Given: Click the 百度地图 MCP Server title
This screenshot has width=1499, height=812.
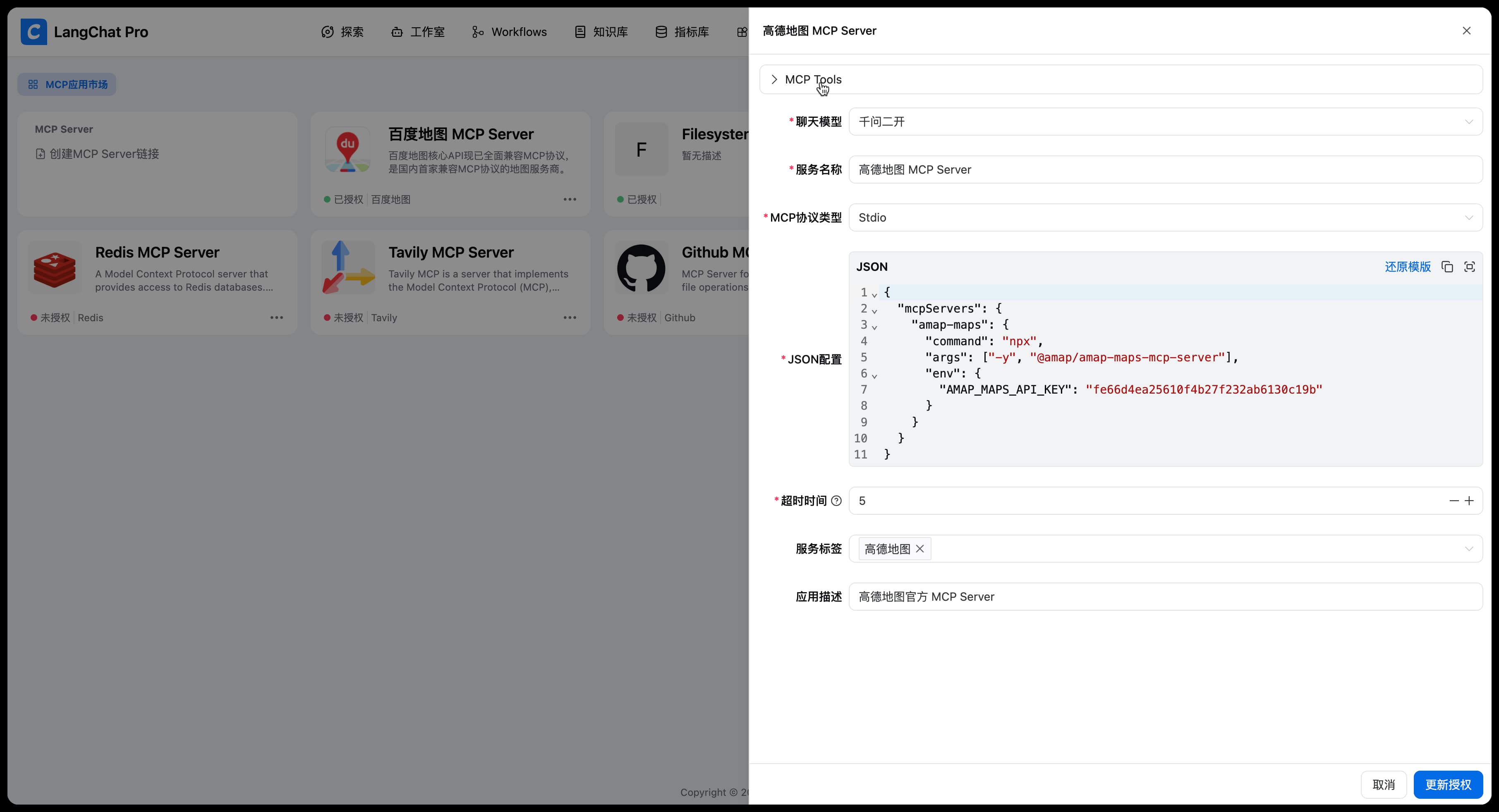Looking at the screenshot, I should [461, 134].
